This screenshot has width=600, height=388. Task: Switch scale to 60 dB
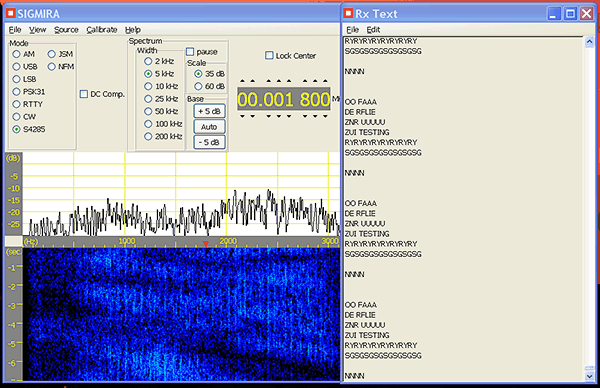(198, 86)
